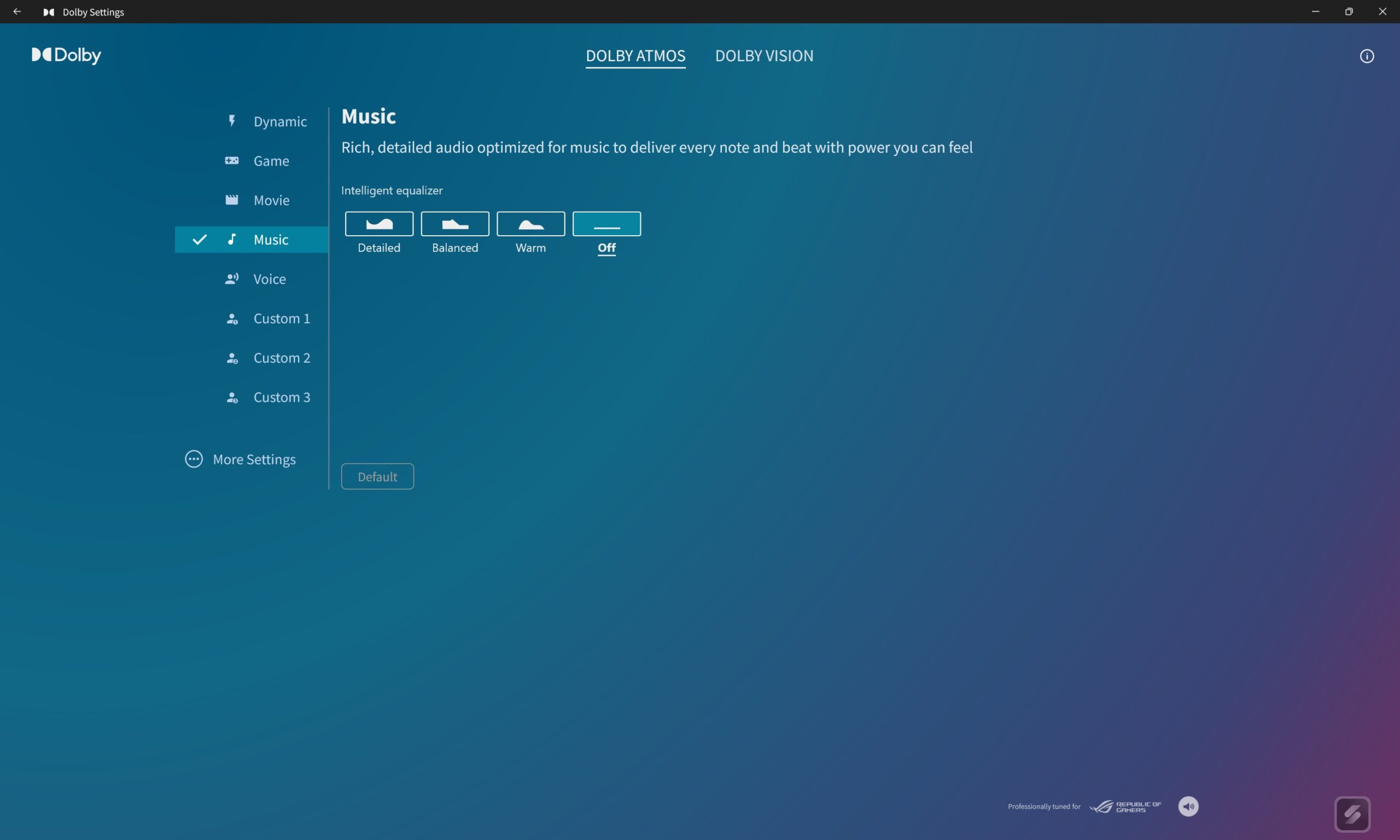Click the round speaker icon near ROG logo
This screenshot has height=840, width=1400.
[1188, 806]
